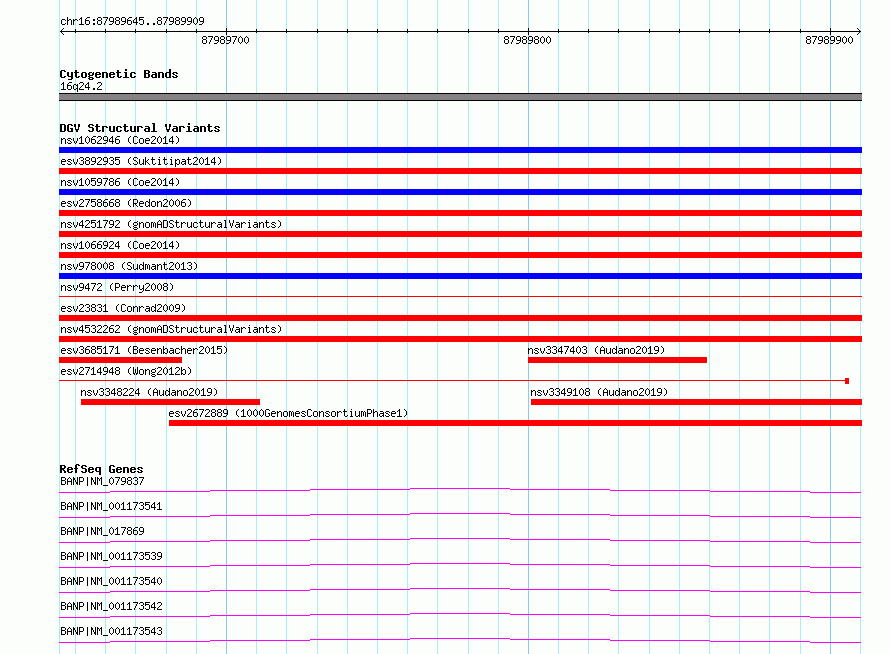Image resolution: width=890 pixels, height=654 pixels.
Task: Click the red bar under nsv4532262
Action: 460,339
